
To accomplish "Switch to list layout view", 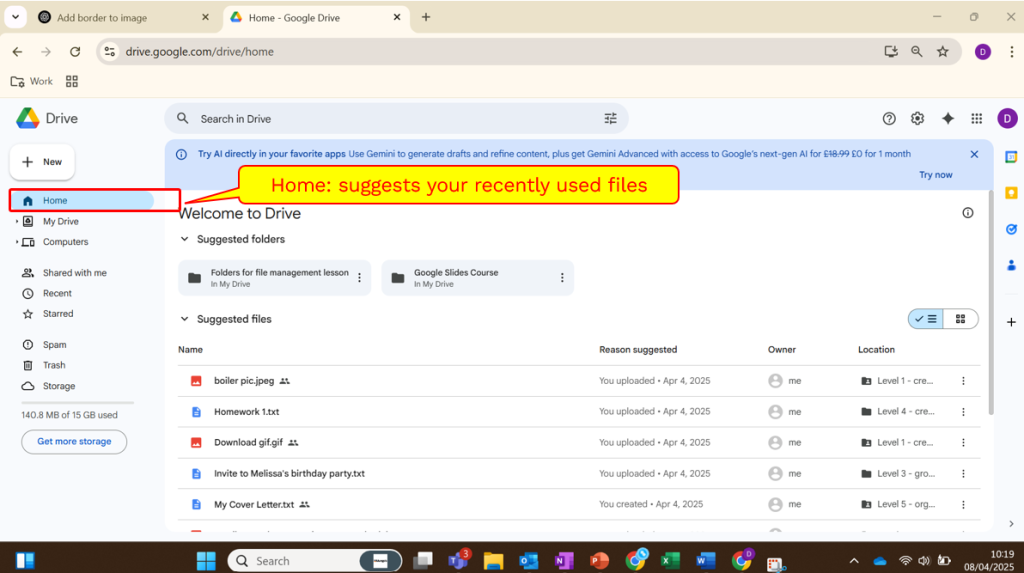I will (926, 319).
